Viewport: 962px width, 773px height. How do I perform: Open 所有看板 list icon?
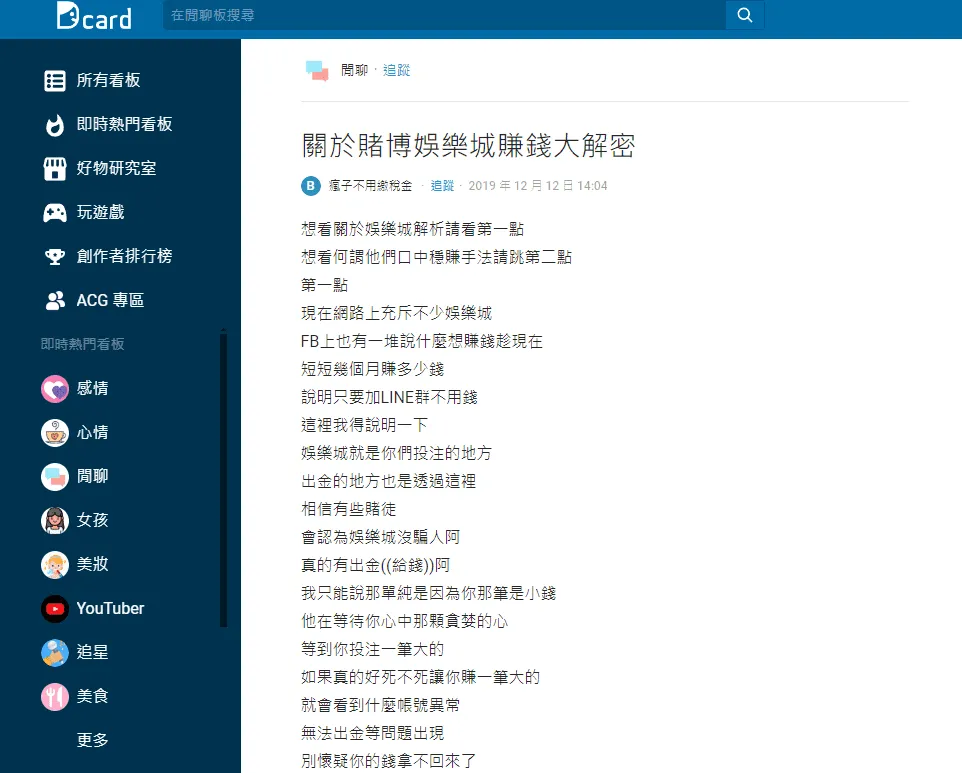55,81
